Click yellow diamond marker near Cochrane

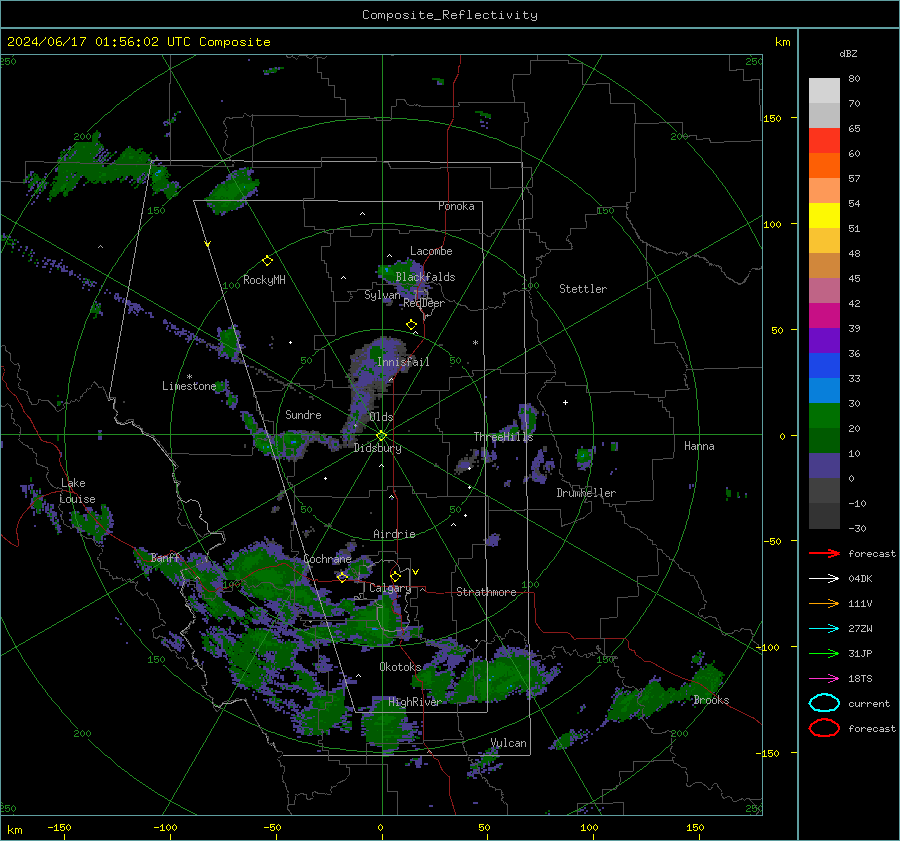pos(343,577)
